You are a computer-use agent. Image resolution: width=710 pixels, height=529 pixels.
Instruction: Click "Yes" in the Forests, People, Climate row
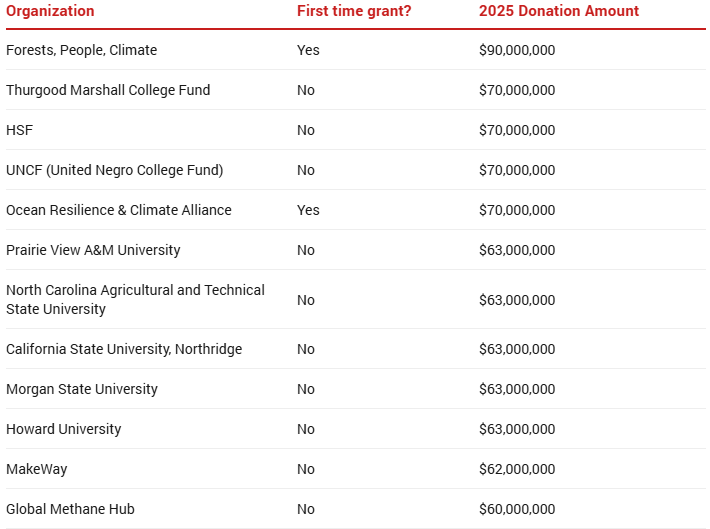point(308,50)
